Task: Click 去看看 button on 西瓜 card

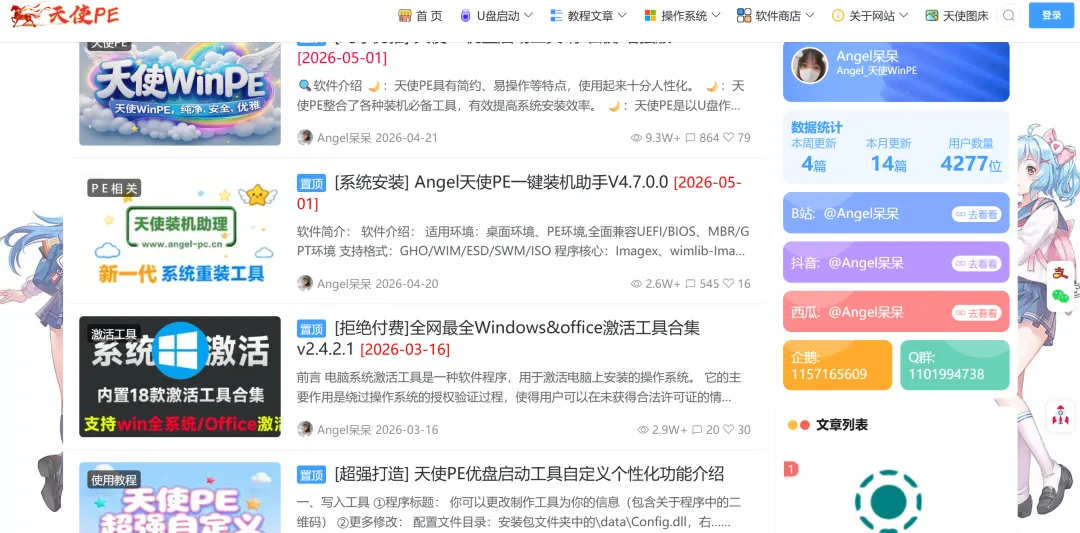Action: point(977,313)
